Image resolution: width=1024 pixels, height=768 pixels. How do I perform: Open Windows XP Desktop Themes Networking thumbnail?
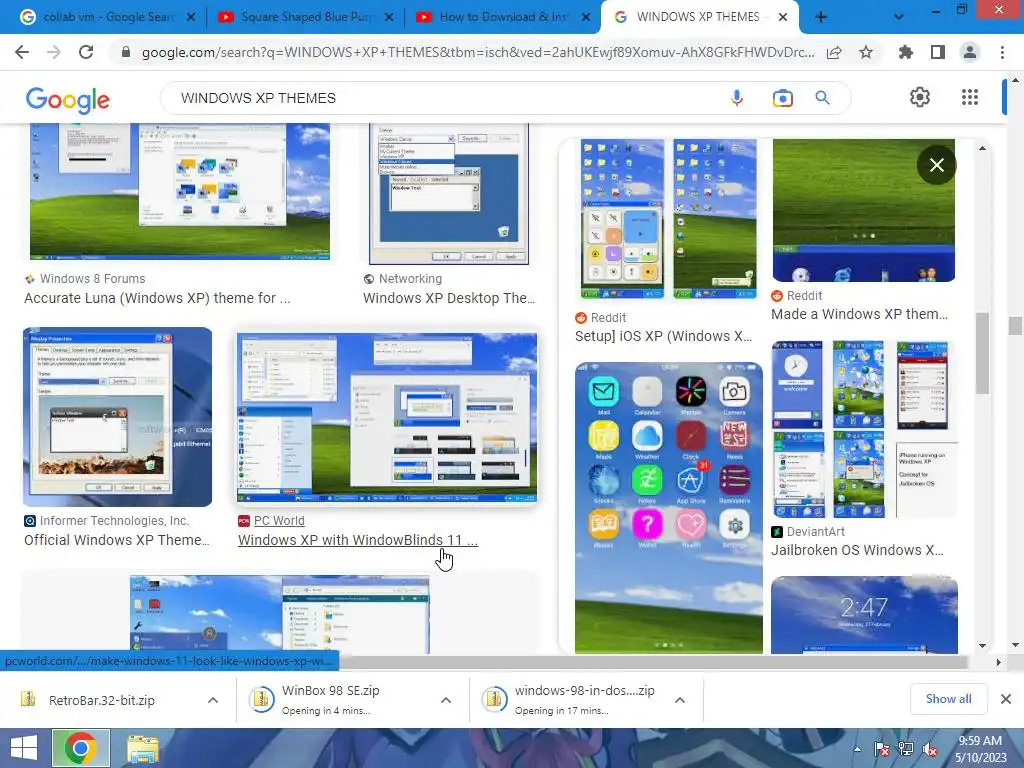[x=449, y=194]
